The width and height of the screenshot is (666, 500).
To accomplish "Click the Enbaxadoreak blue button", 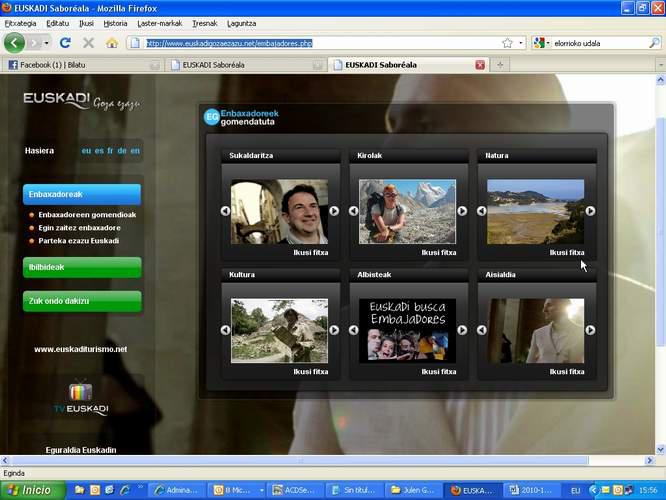I will (x=82, y=194).
